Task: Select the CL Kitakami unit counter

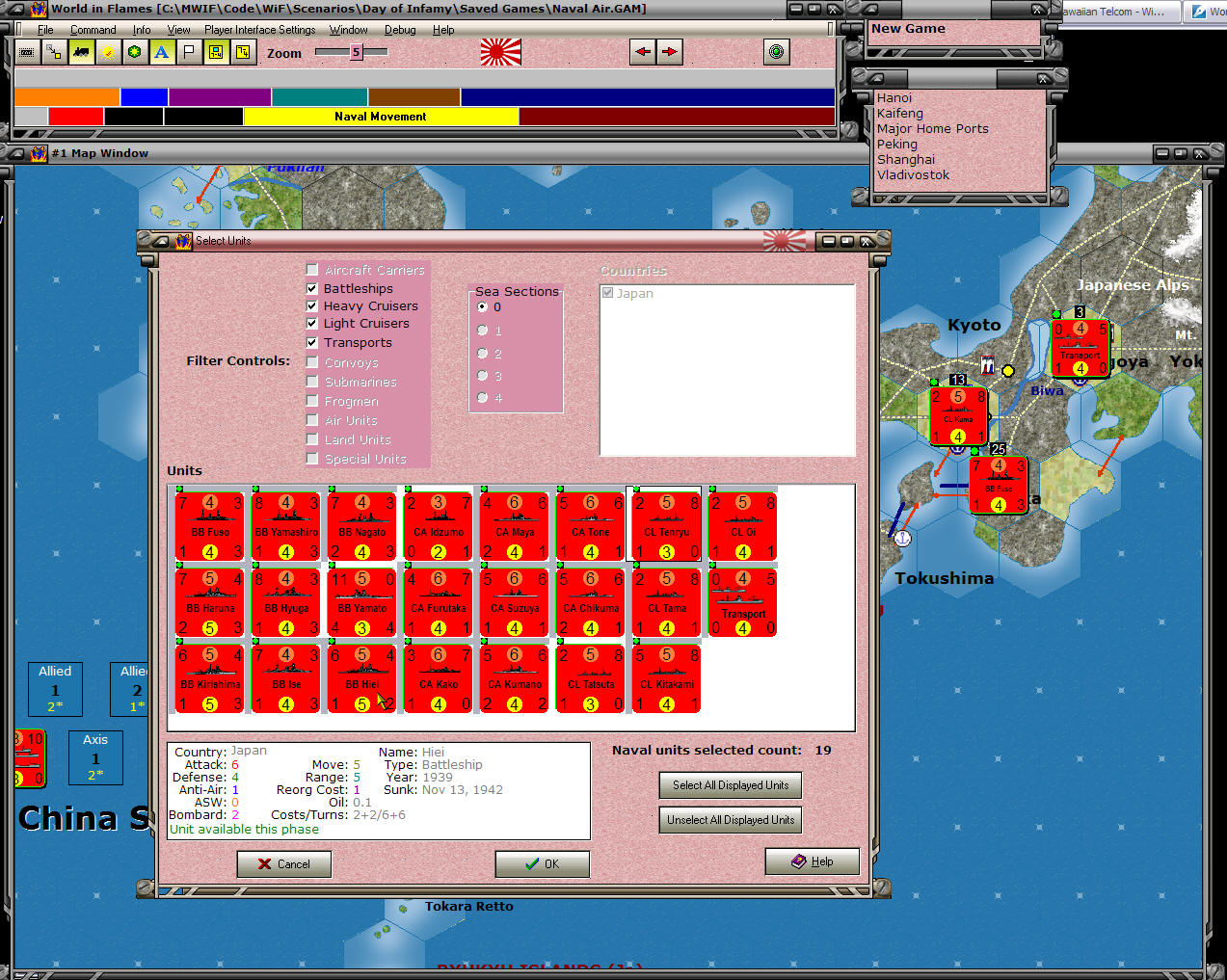Action: (x=667, y=678)
